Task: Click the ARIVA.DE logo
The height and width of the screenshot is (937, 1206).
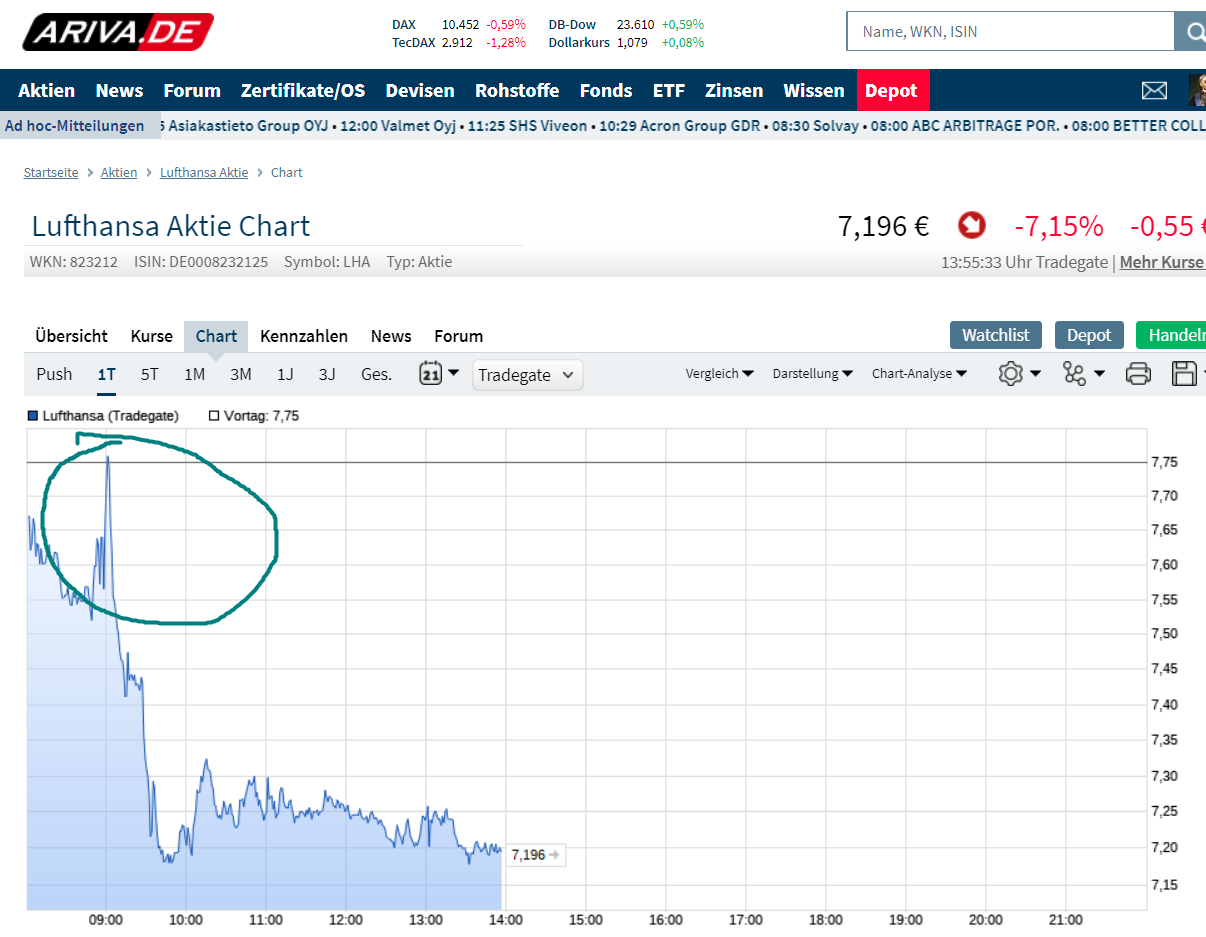Action: (x=118, y=32)
